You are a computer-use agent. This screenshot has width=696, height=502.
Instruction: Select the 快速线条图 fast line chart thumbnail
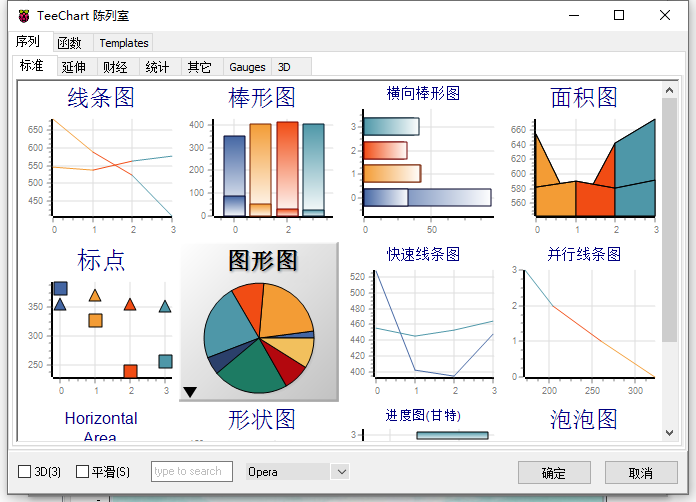(422, 322)
